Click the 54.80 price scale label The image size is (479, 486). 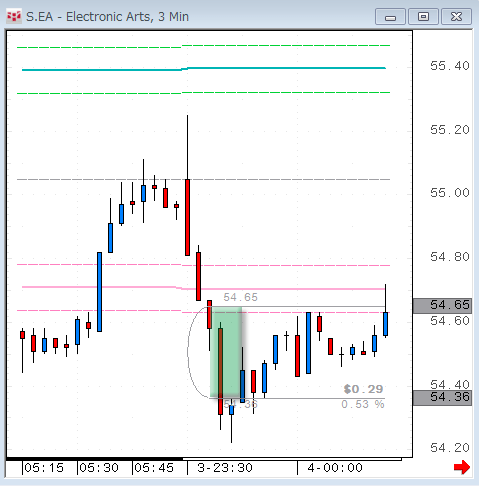[x=450, y=257]
